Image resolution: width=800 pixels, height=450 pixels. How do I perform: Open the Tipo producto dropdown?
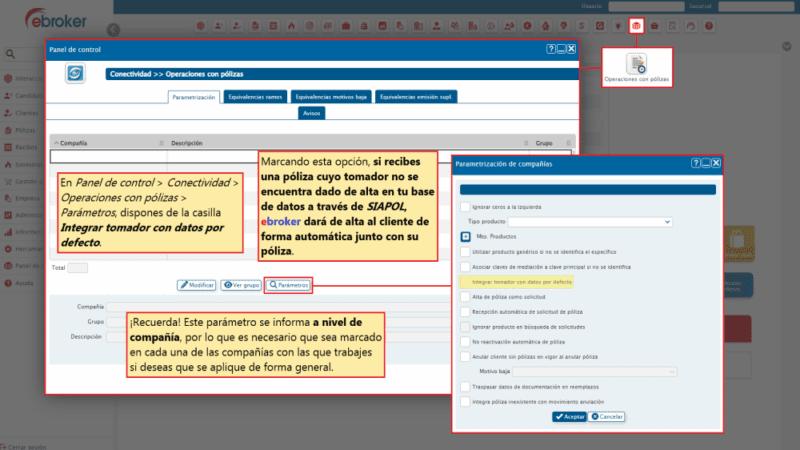pos(590,222)
